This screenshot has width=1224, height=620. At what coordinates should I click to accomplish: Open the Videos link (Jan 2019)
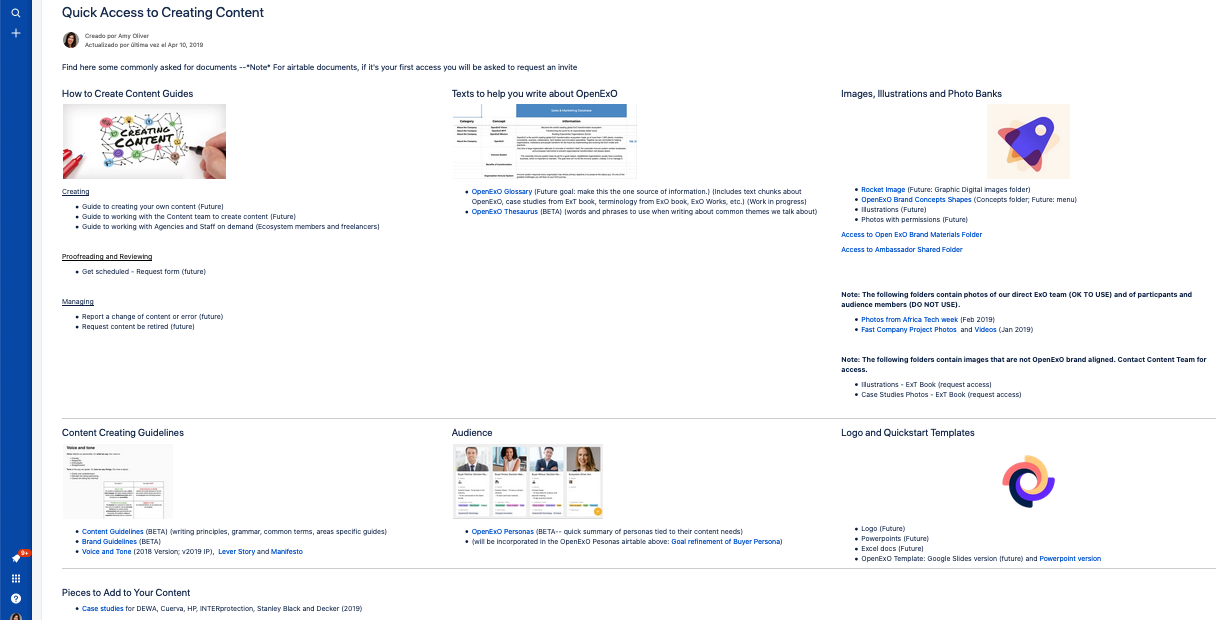point(985,329)
